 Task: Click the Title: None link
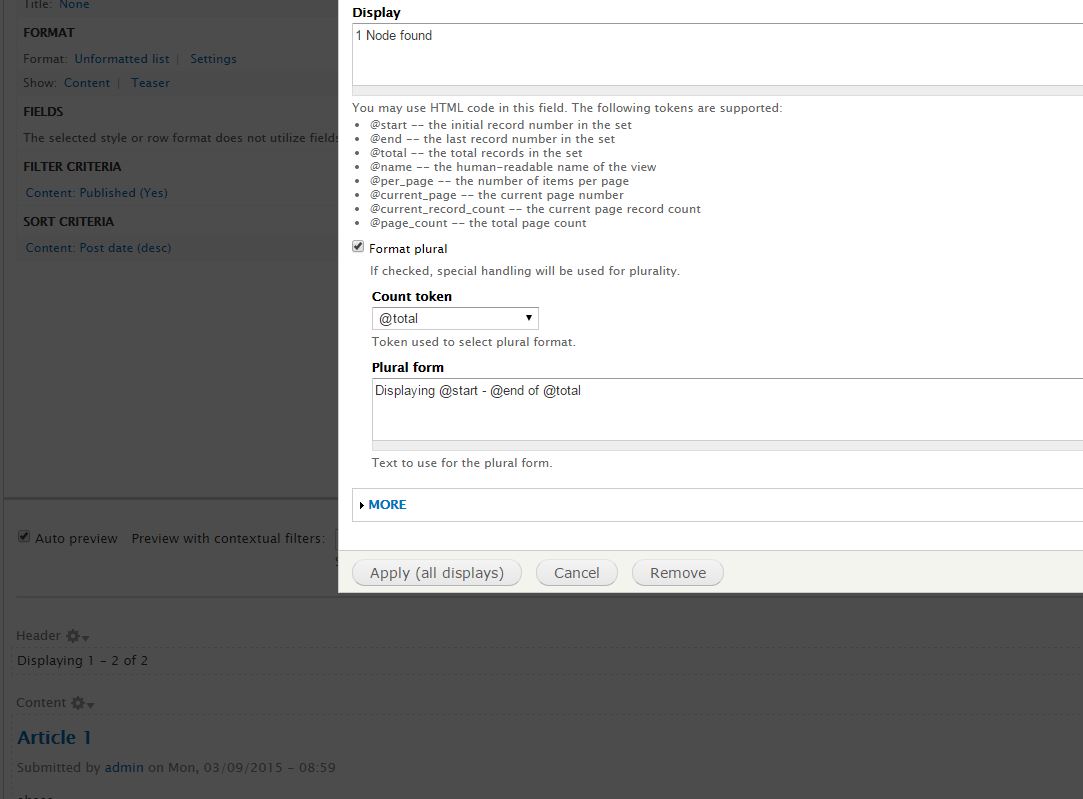(73, 5)
